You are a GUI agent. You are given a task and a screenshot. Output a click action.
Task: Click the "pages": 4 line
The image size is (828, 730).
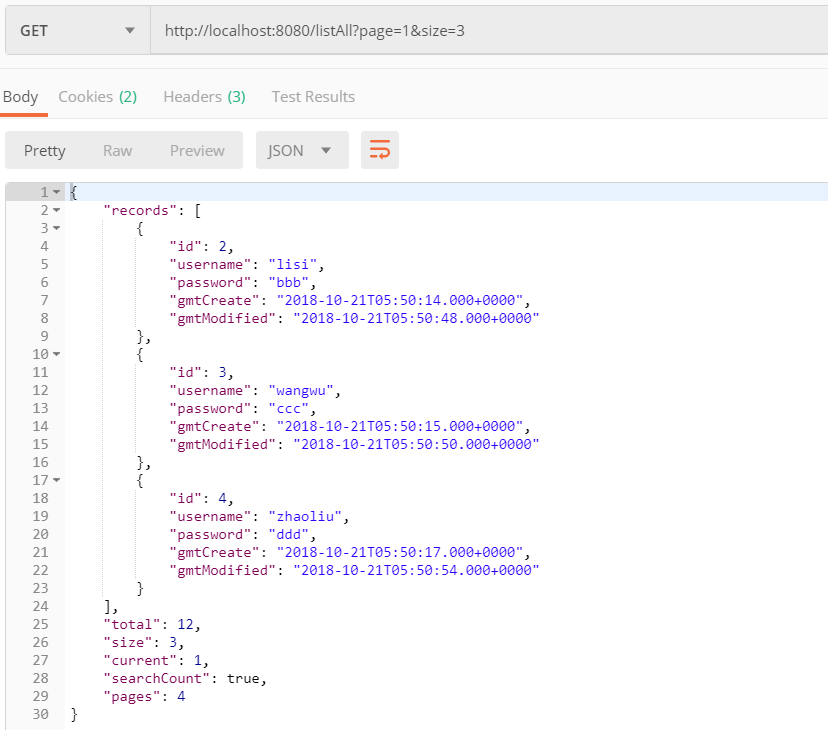[144, 696]
